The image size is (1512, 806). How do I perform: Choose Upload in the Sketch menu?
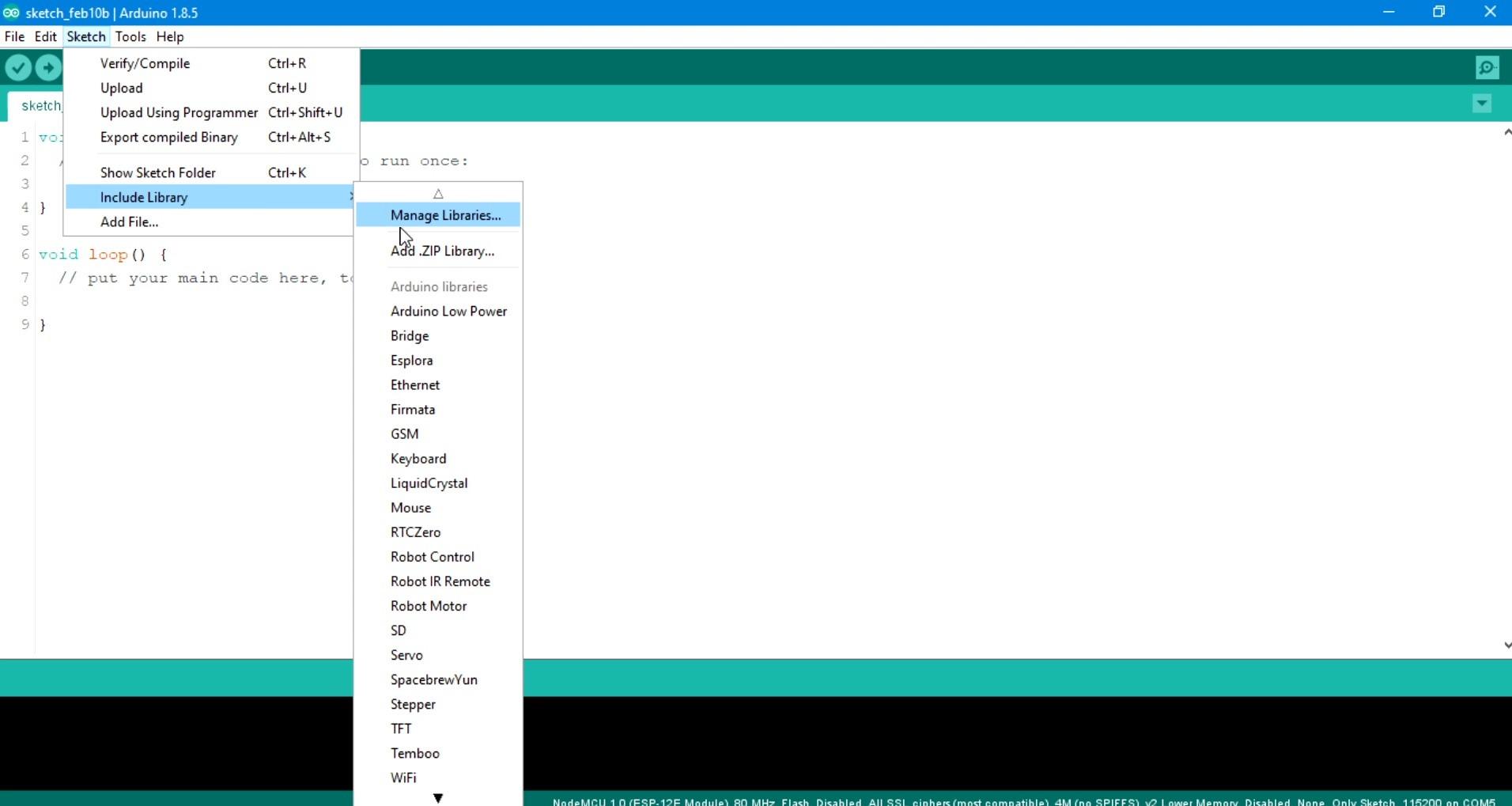pos(211,88)
